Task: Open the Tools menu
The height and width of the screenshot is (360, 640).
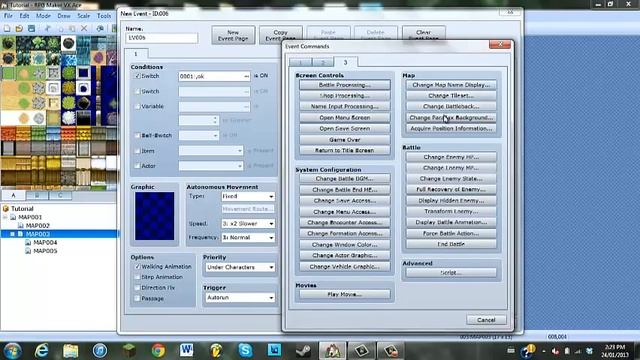Action: click(104, 16)
